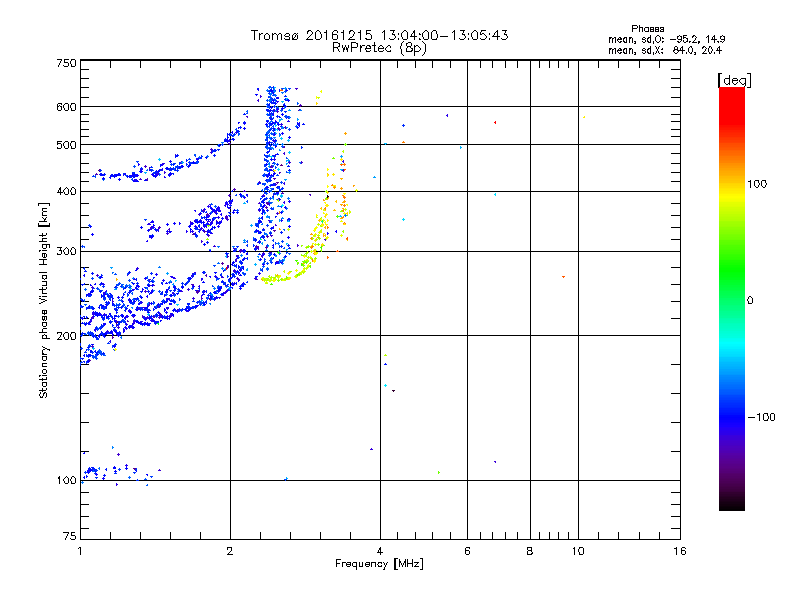This screenshot has width=800, height=600.
Task: Click the '[deg]' colorbar unit label
Action: (x=734, y=80)
